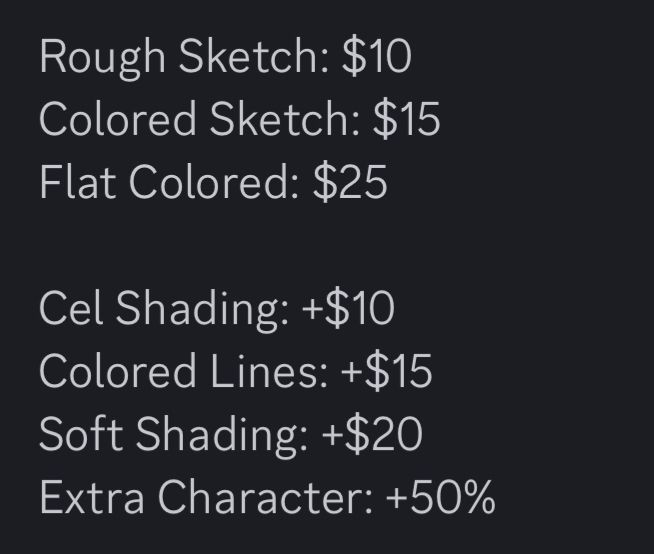Click the +$15 price for Colored Lines
This screenshot has height=554, width=654.
[x=386, y=371]
